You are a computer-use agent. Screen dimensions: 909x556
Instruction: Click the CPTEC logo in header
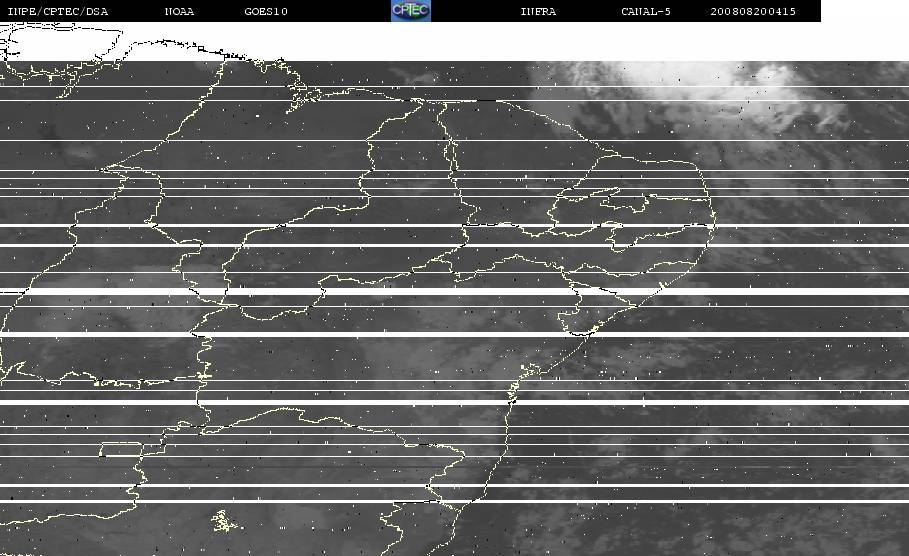coord(411,10)
